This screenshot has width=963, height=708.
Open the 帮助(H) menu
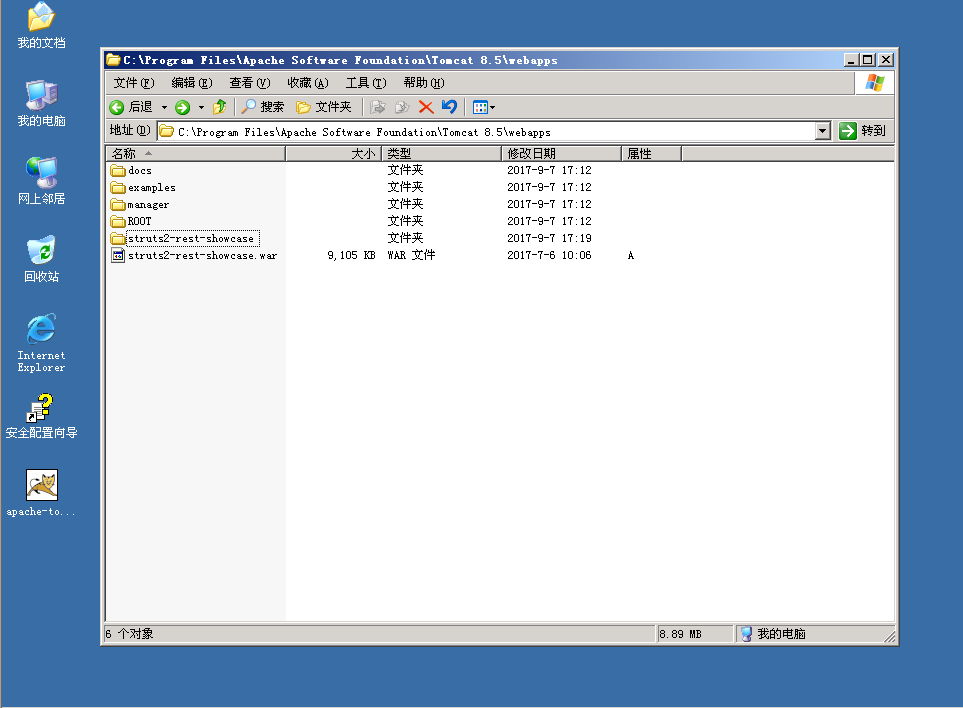pos(424,83)
